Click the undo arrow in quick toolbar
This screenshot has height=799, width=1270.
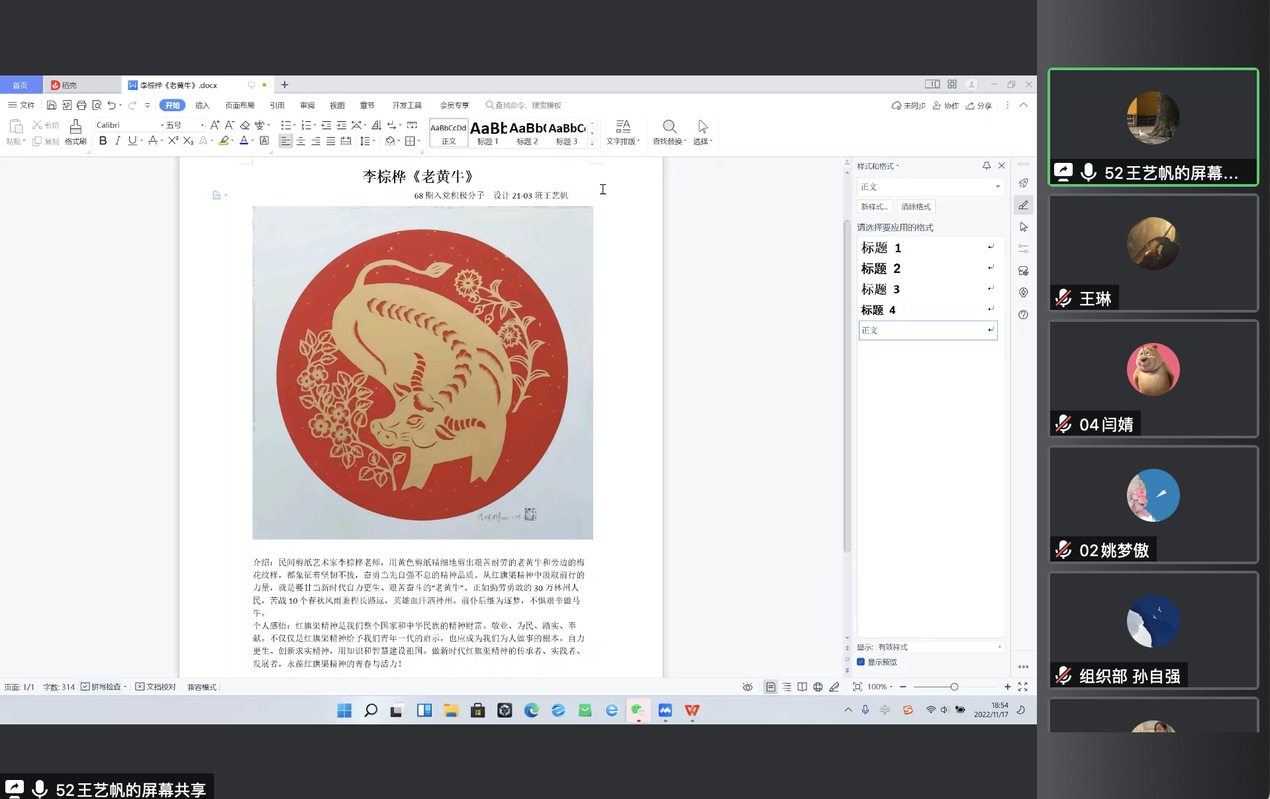tap(111, 105)
